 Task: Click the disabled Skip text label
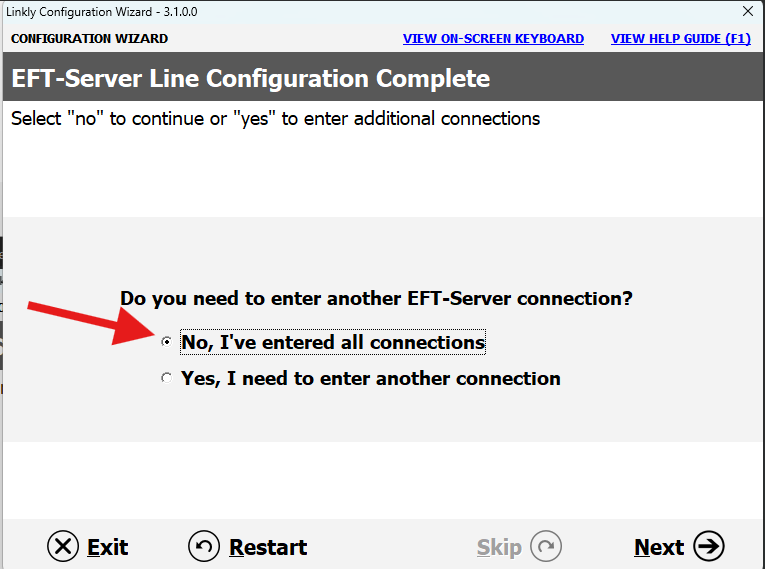pos(499,548)
